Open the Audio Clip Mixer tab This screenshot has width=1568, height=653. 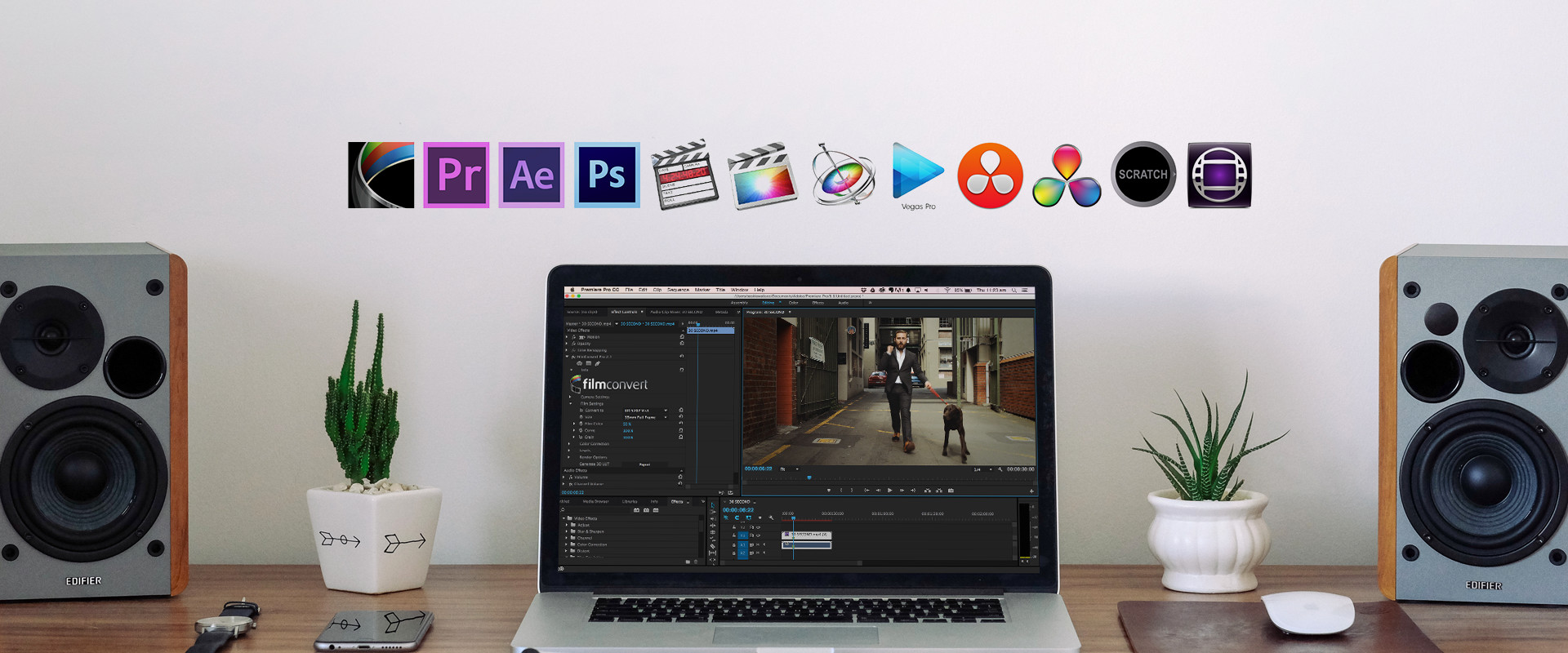[676, 312]
